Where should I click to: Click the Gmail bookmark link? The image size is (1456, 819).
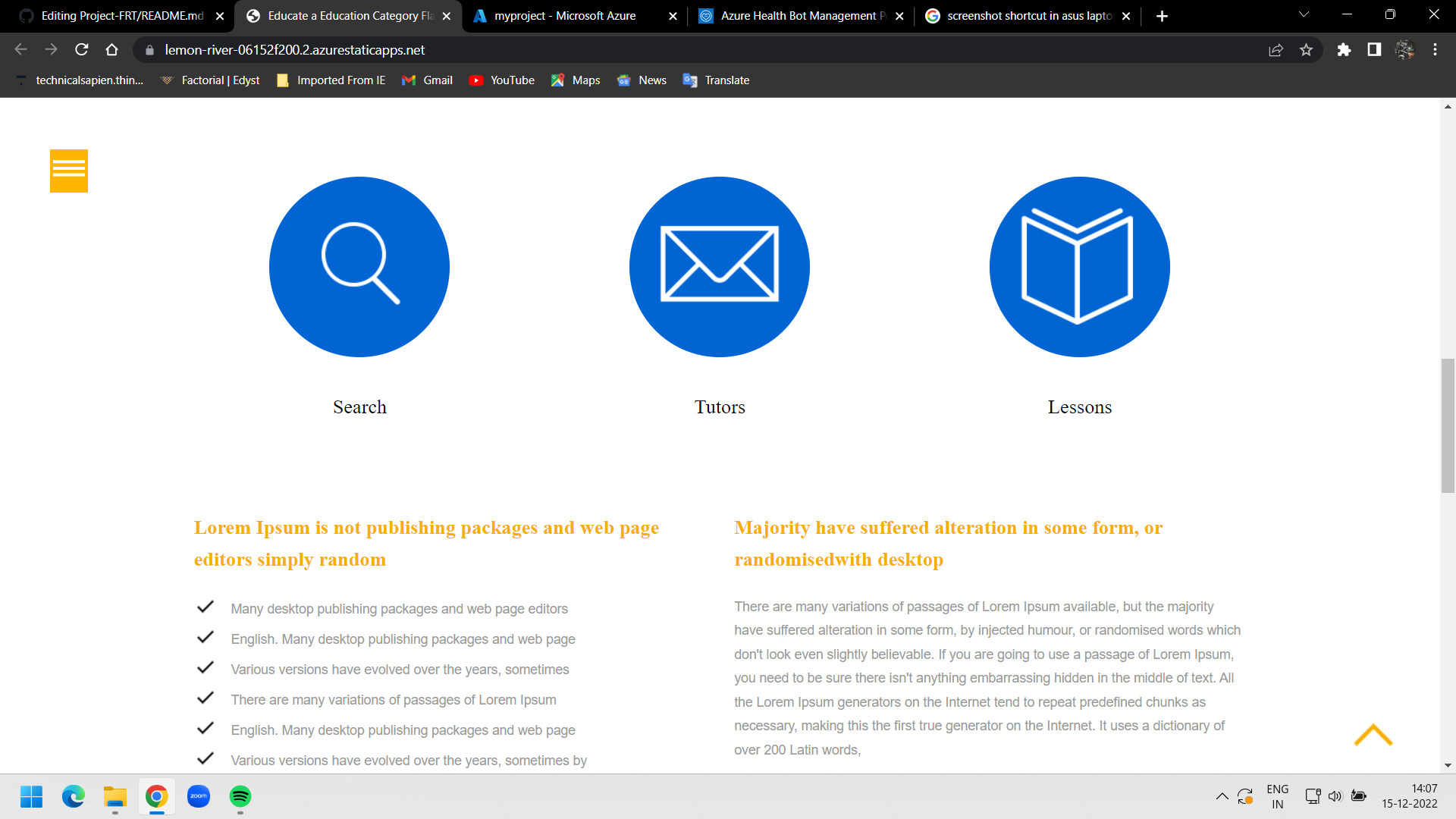(427, 80)
